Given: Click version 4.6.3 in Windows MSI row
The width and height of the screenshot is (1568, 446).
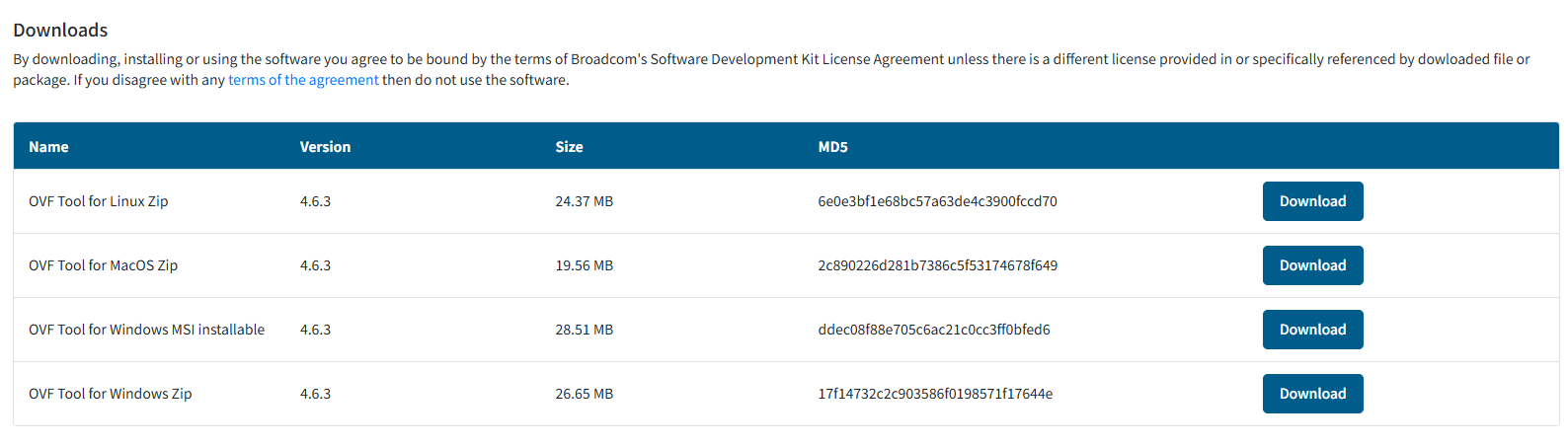Looking at the screenshot, I should click(315, 330).
